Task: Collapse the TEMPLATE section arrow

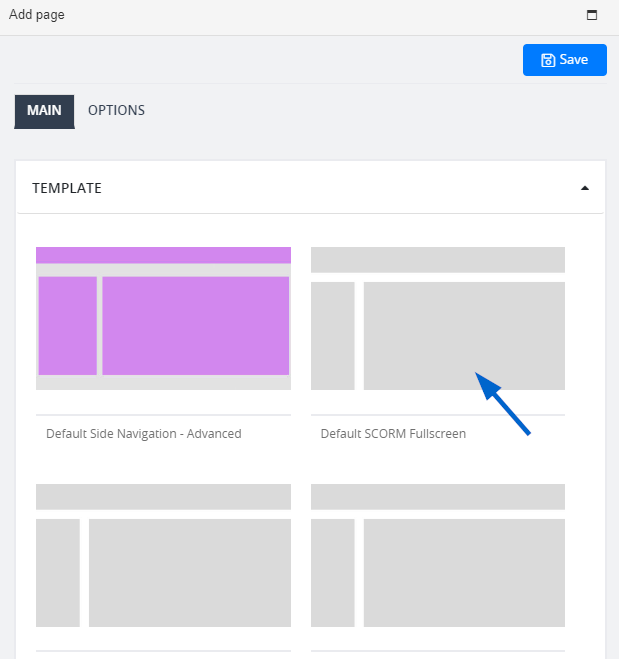Action: click(x=585, y=188)
